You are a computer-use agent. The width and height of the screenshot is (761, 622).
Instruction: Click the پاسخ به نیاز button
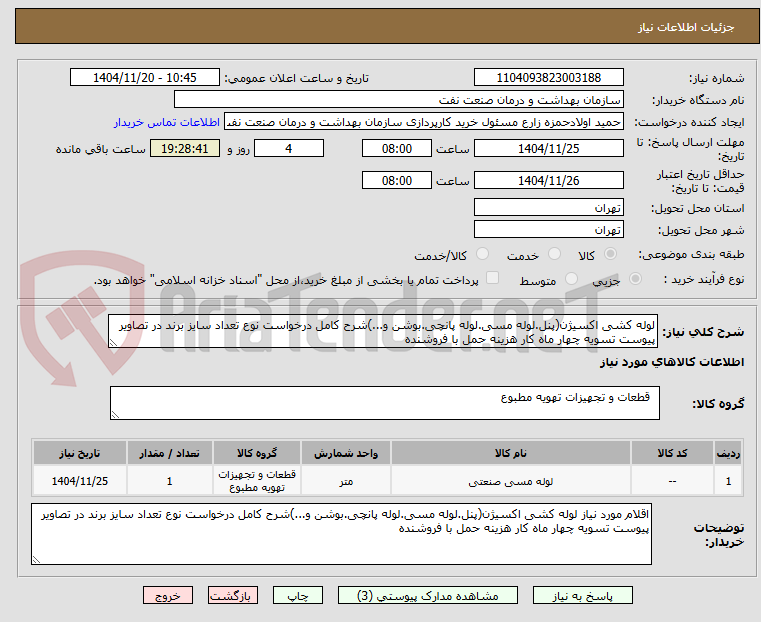(582, 595)
